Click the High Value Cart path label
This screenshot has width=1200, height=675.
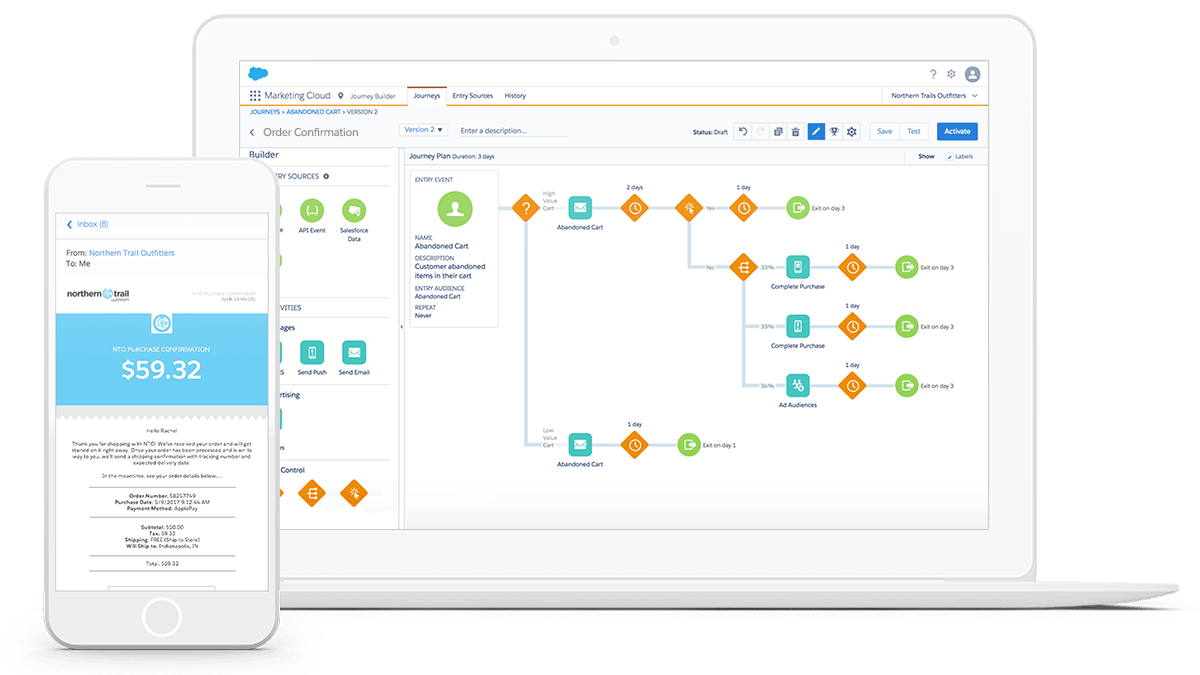click(x=549, y=199)
